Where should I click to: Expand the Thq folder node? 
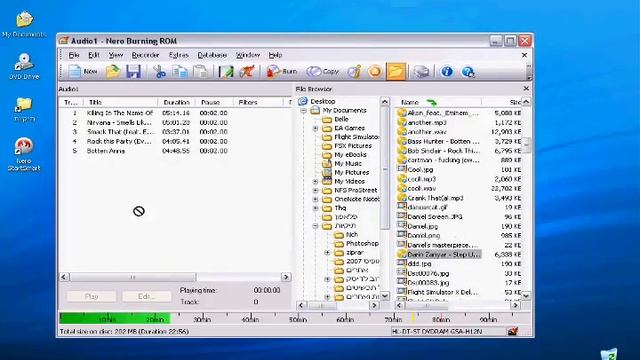(x=316, y=208)
